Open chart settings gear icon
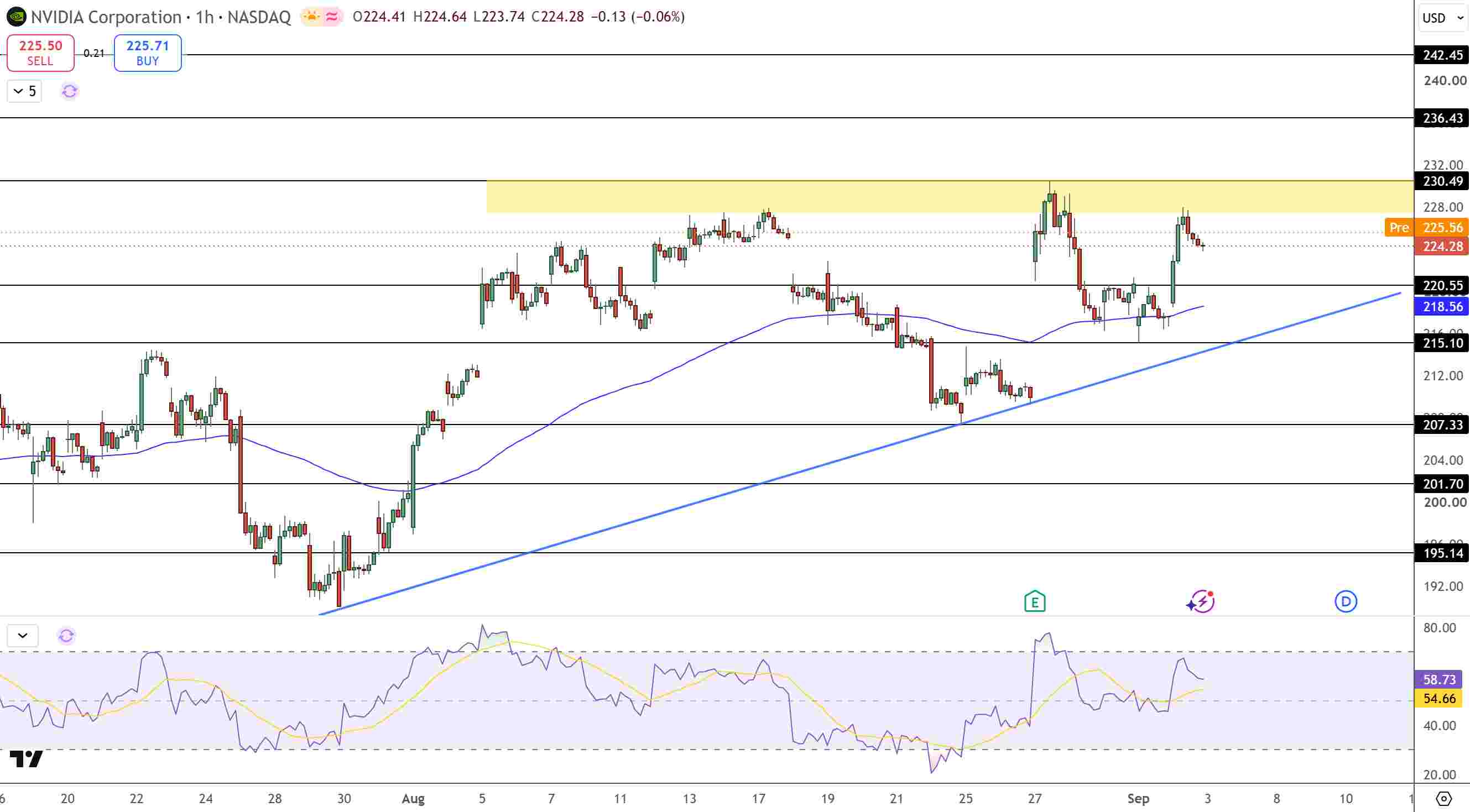This screenshot has width=1470, height=812. (x=1443, y=798)
